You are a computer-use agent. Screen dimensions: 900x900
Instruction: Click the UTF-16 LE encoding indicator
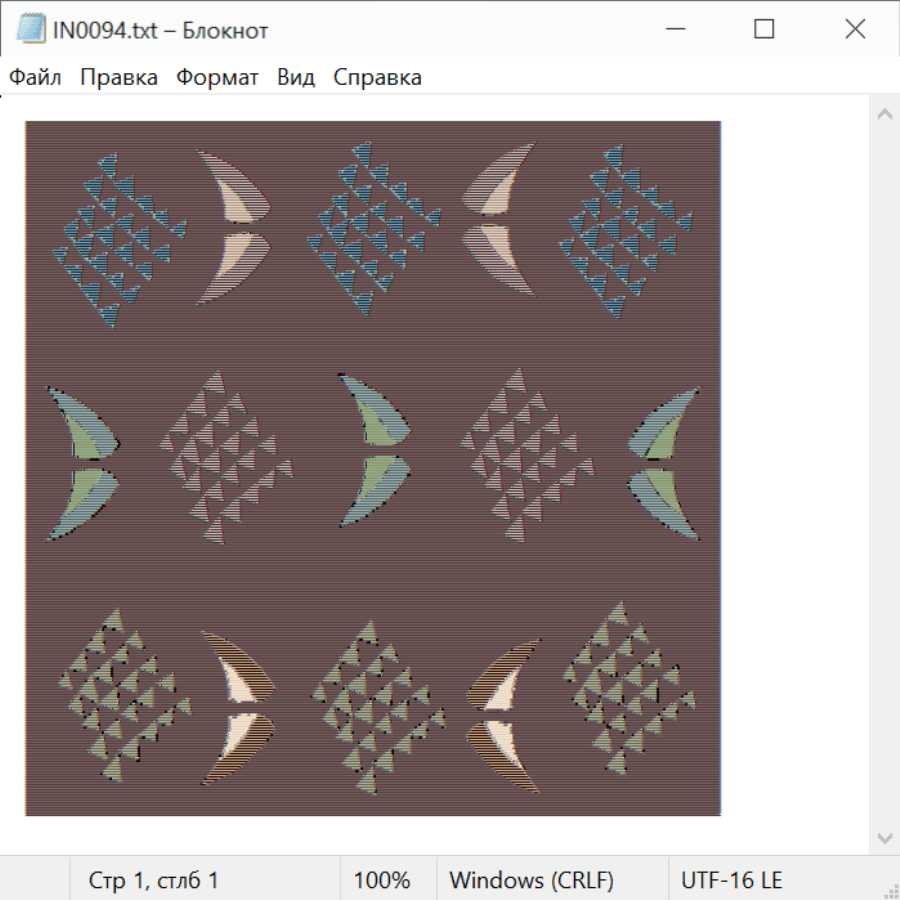point(732,881)
